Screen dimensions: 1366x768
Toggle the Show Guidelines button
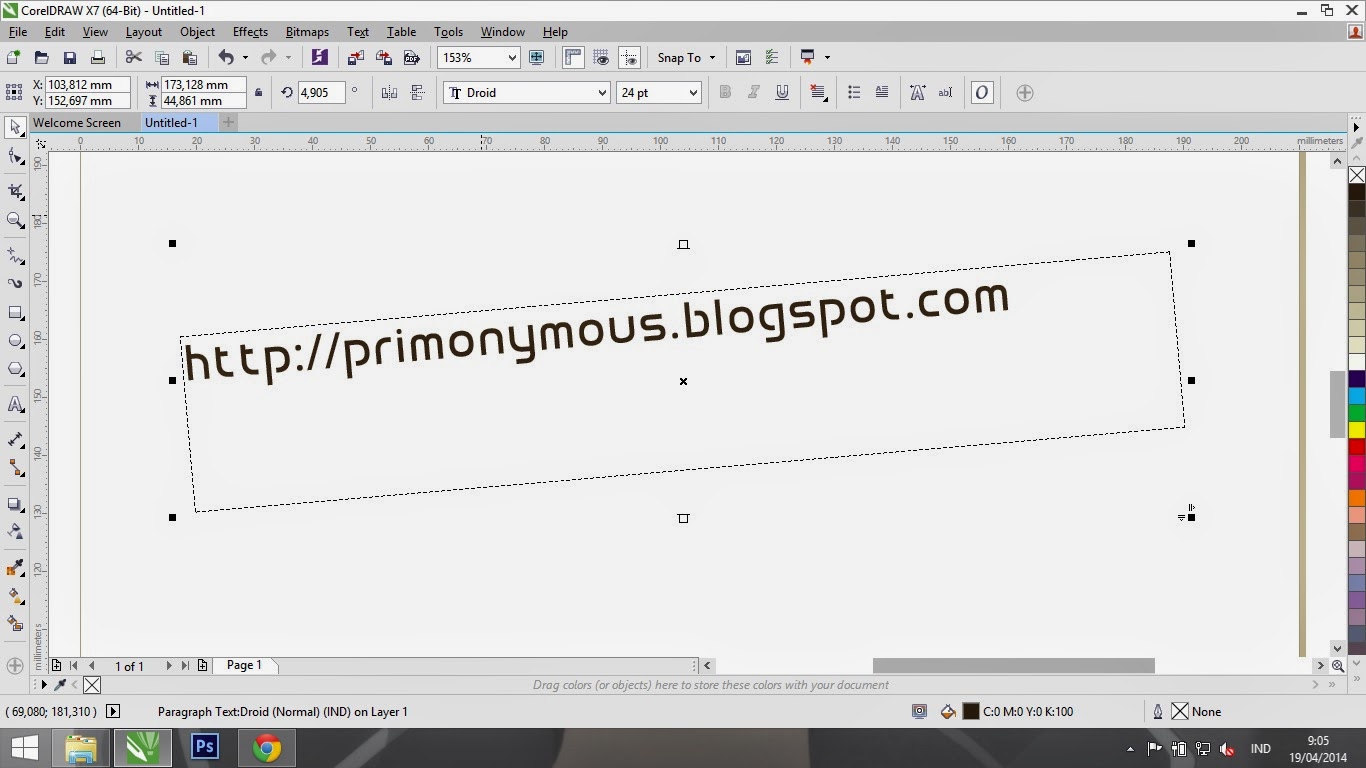coord(629,58)
